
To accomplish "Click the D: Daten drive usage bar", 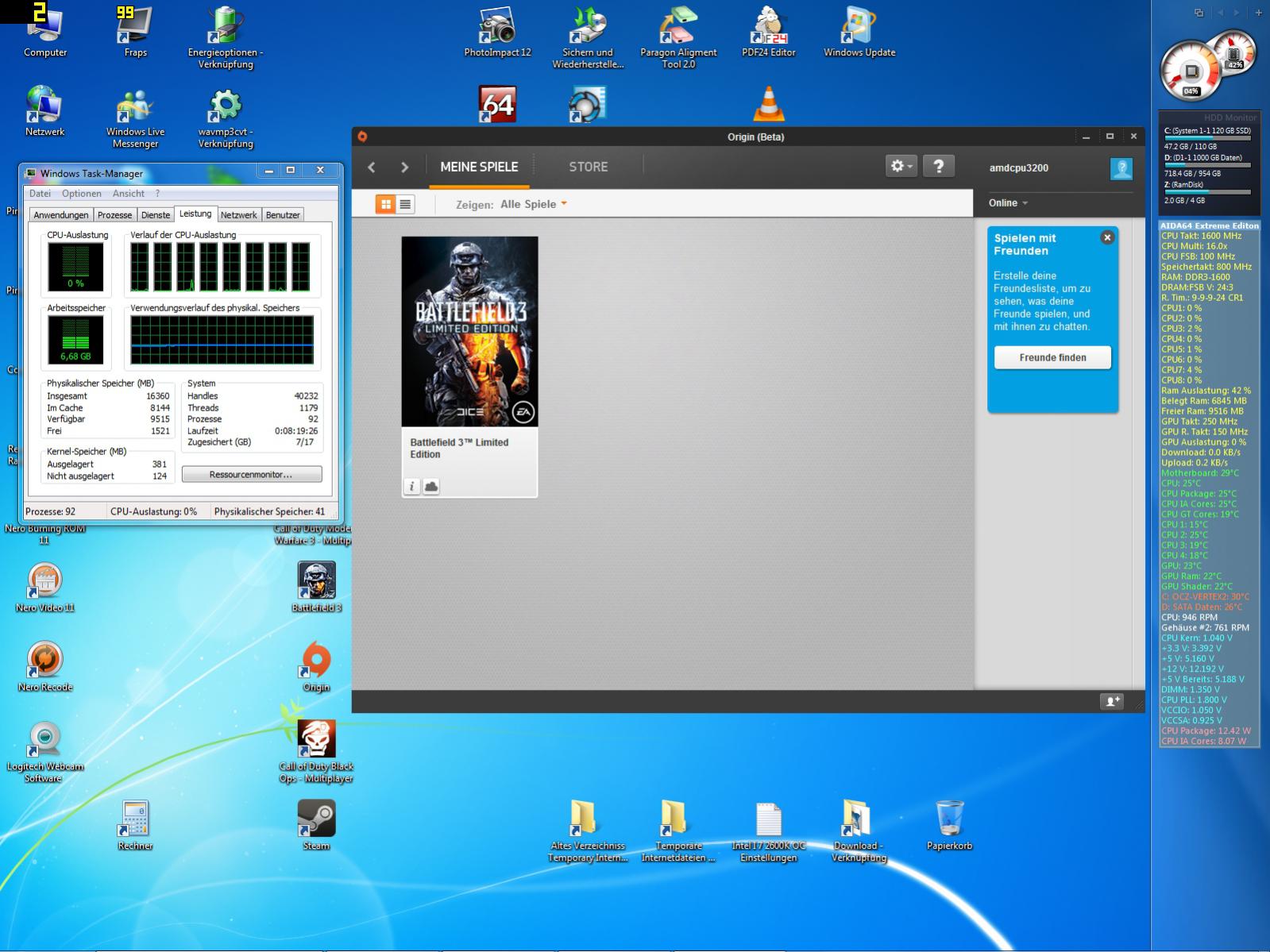I will click(1207, 165).
